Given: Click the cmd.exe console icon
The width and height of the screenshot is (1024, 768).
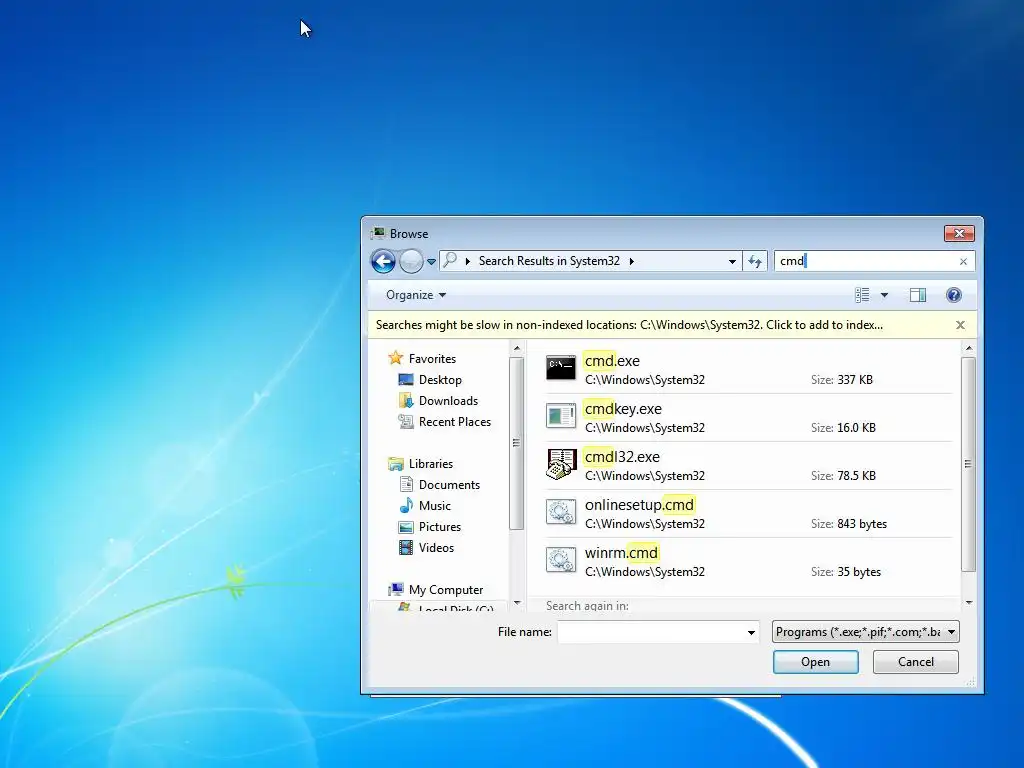Looking at the screenshot, I should 561,369.
